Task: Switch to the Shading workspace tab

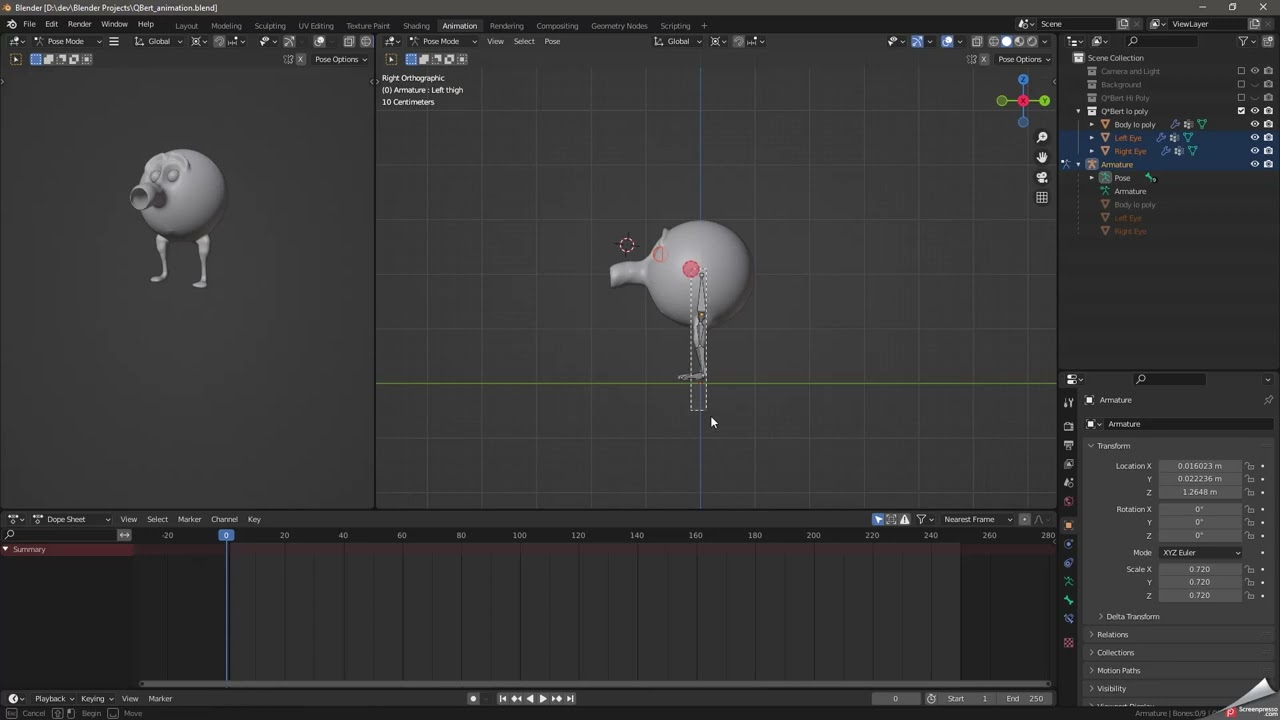Action: coord(416,25)
